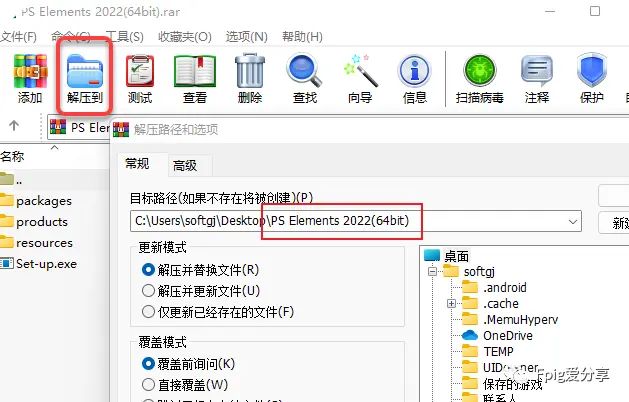This screenshot has width=629, height=402.
Task: Open the 帮助(H) menu
Action: 302,37
